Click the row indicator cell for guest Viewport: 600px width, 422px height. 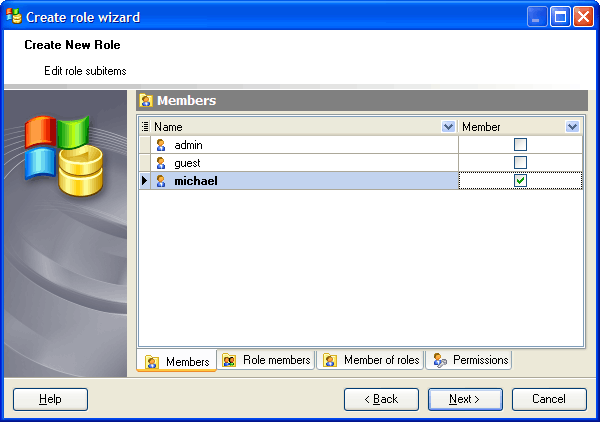point(145,163)
